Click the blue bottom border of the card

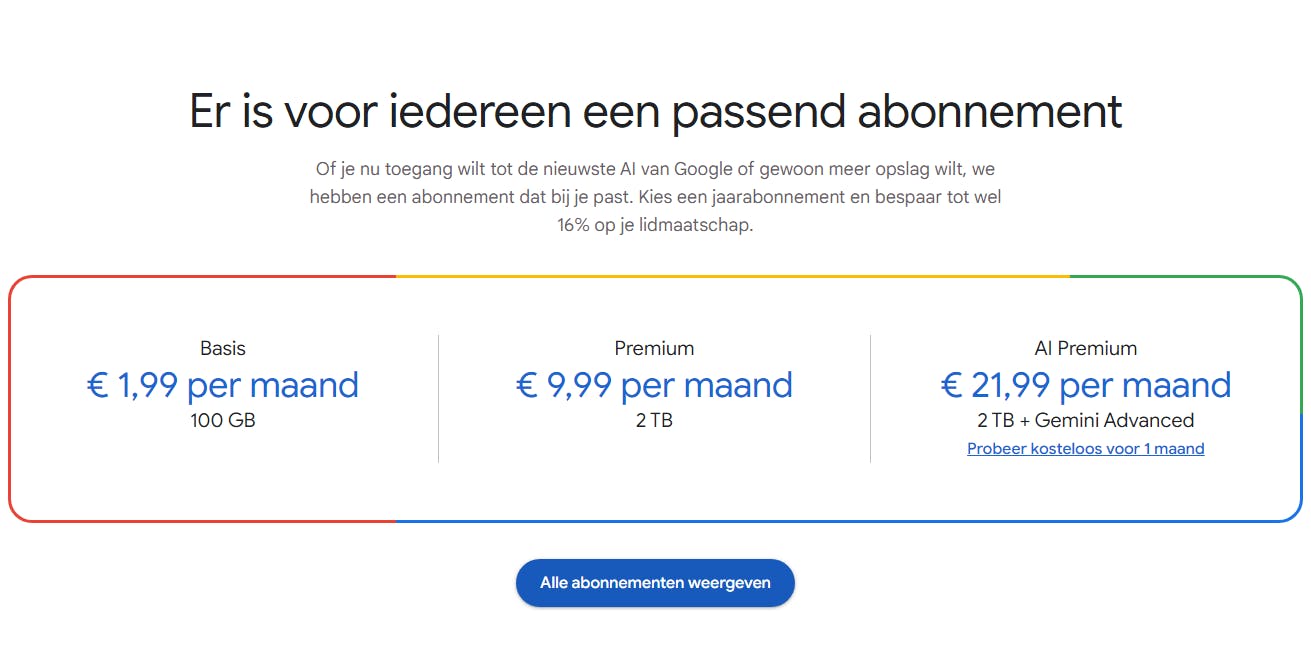pos(850,521)
